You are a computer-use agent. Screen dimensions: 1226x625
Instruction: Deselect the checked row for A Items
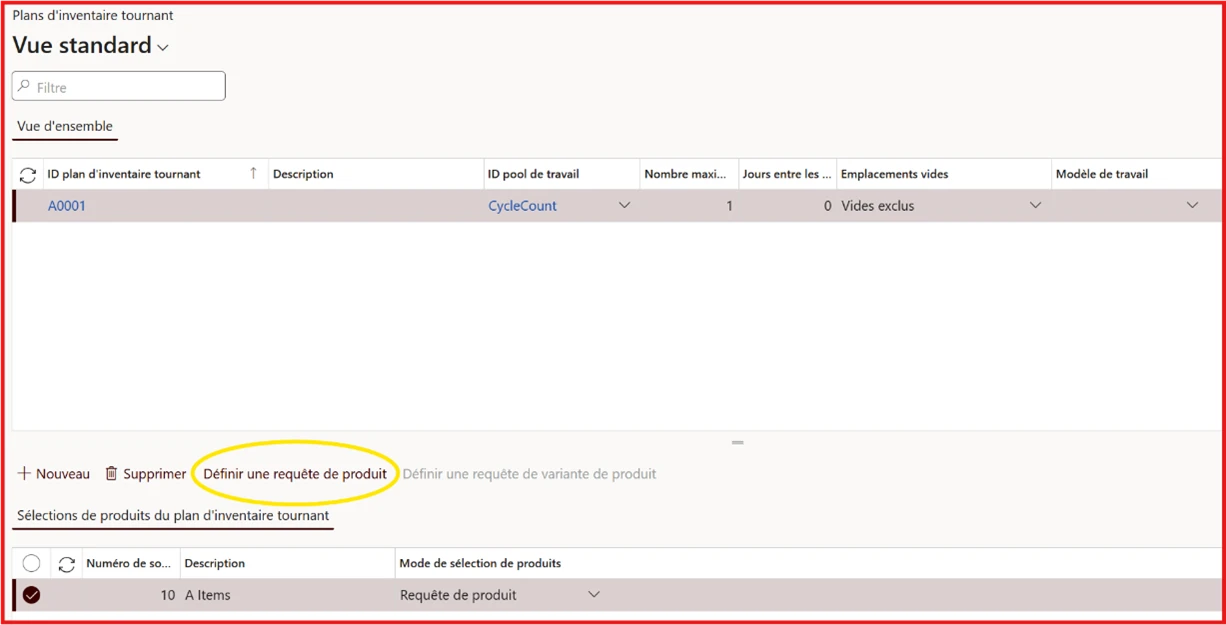coord(32,595)
